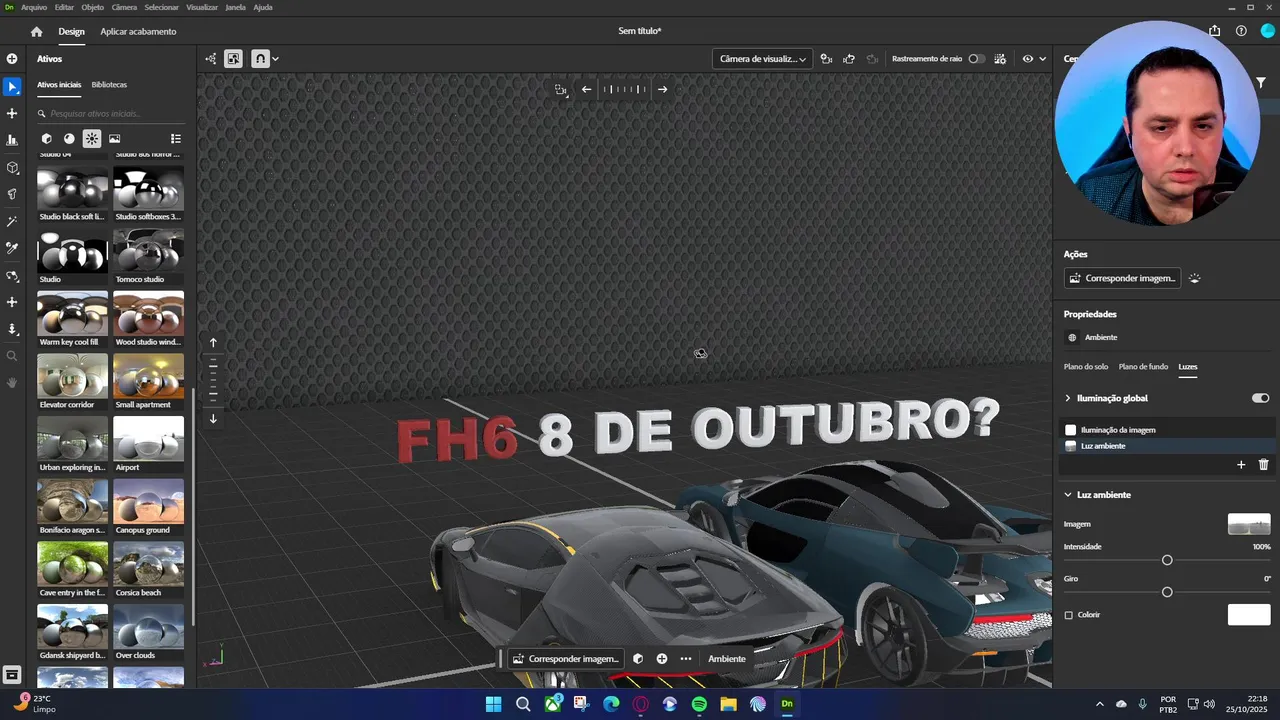Open the help question mark icon
Viewport: 1280px width, 720px height.
1241,31
